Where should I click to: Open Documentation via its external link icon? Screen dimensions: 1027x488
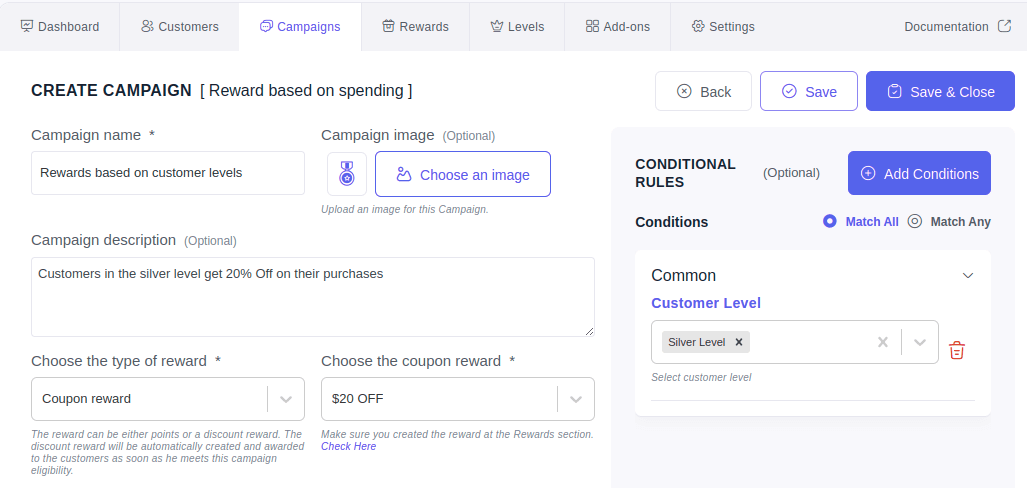[x=1004, y=26]
